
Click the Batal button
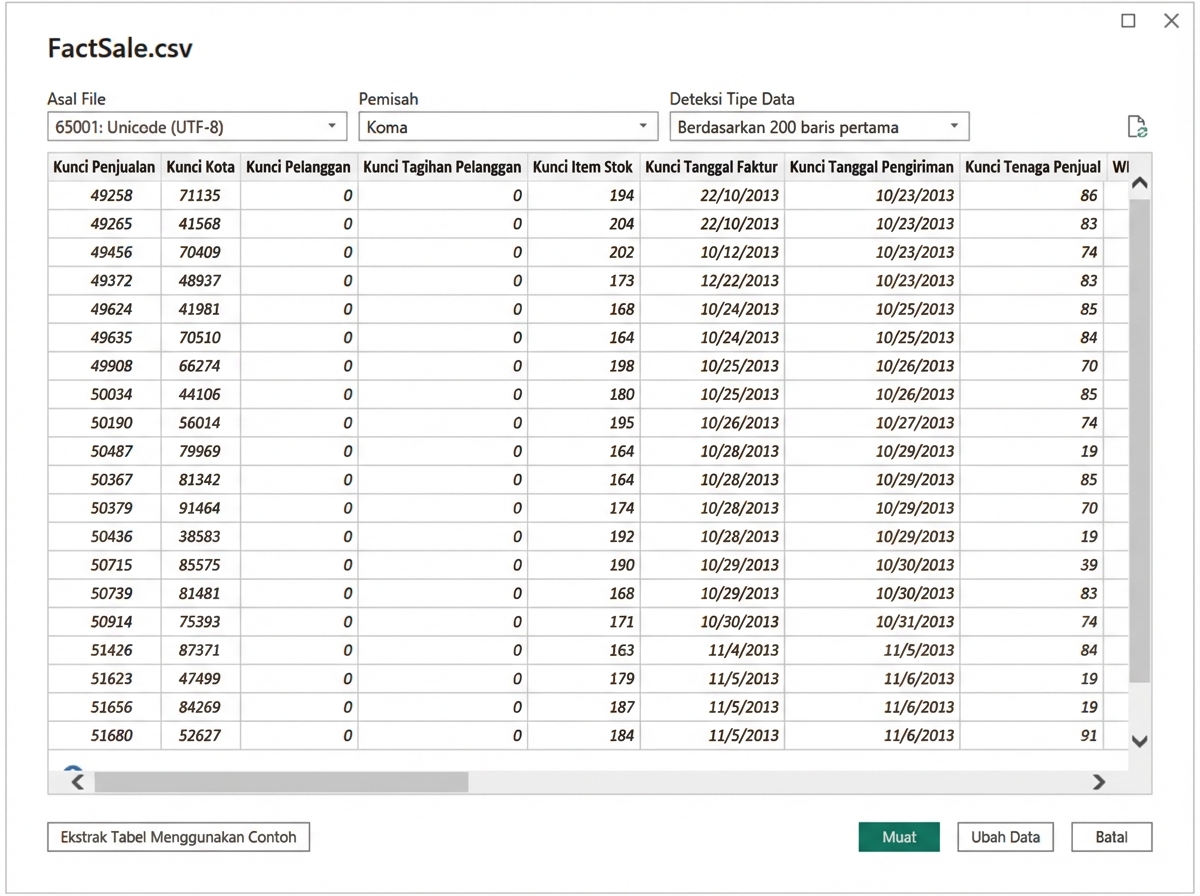pyautogui.click(x=1112, y=837)
